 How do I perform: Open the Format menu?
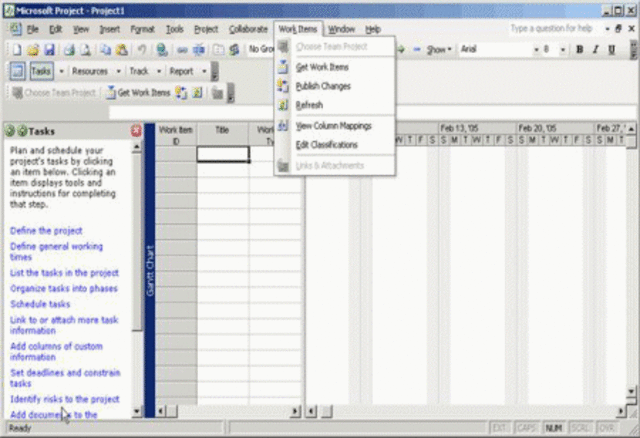click(x=142, y=29)
